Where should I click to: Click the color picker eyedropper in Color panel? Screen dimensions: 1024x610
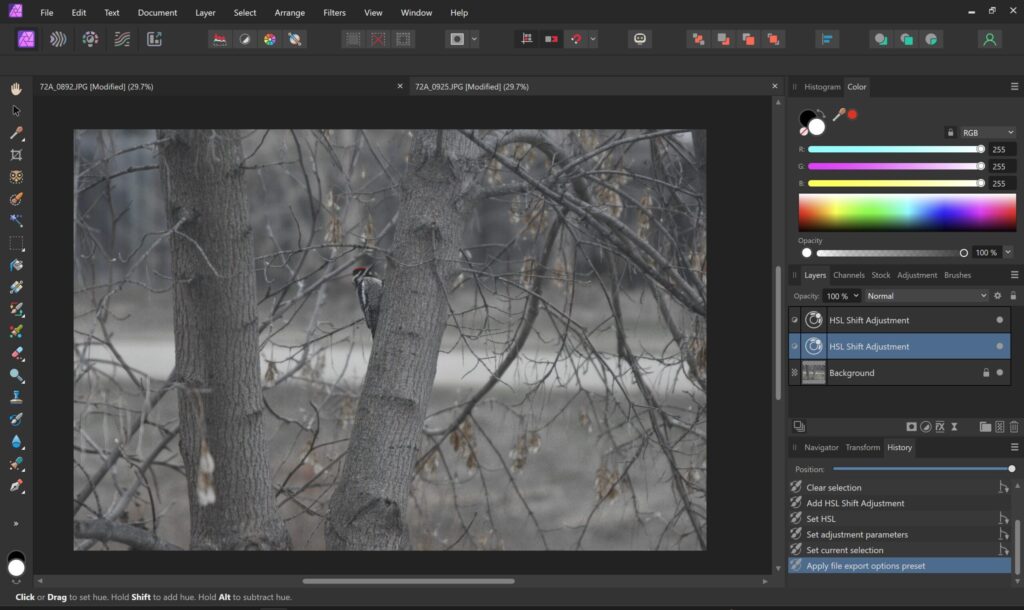click(838, 115)
